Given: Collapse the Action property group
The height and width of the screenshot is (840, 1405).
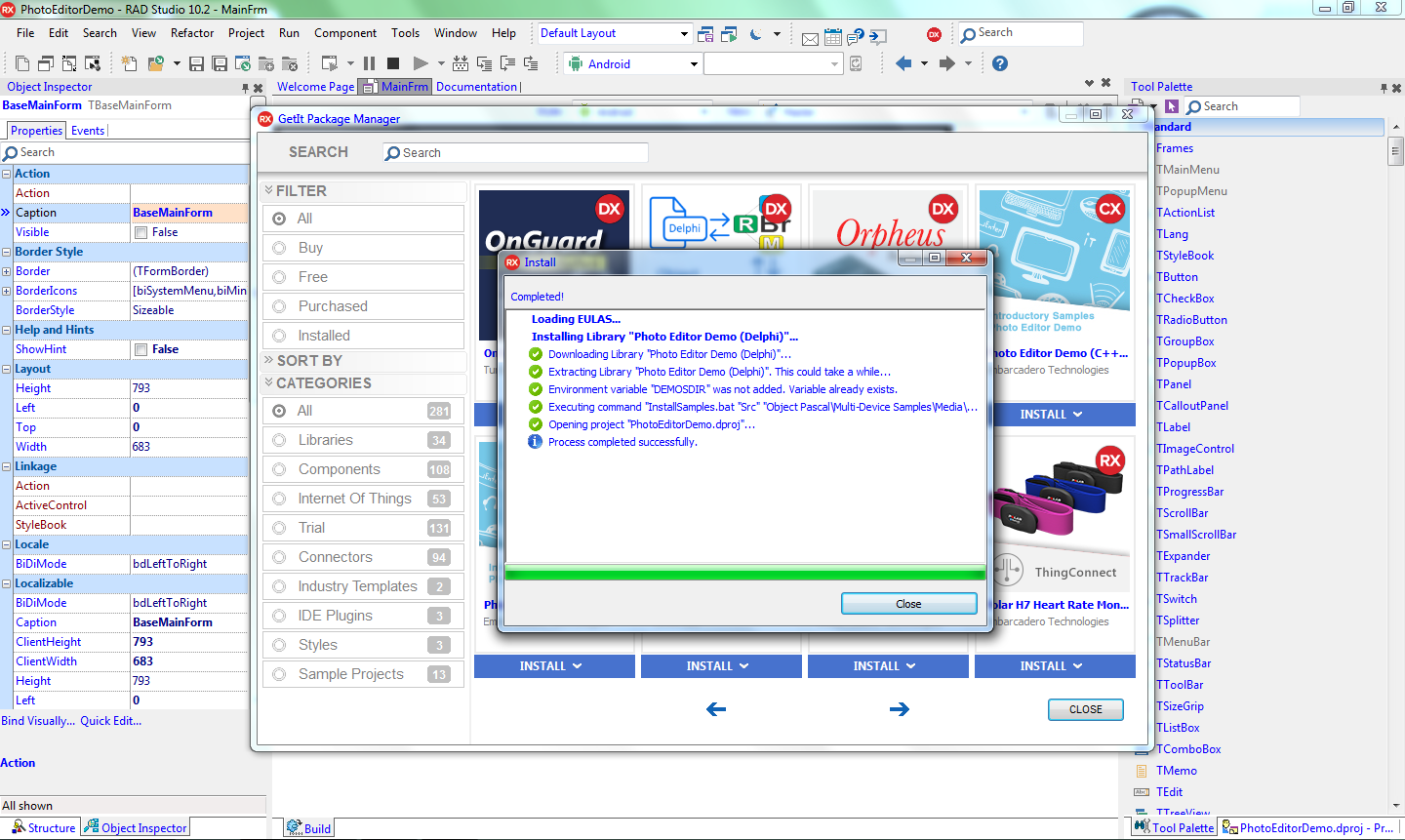Looking at the screenshot, I should 6,174.
